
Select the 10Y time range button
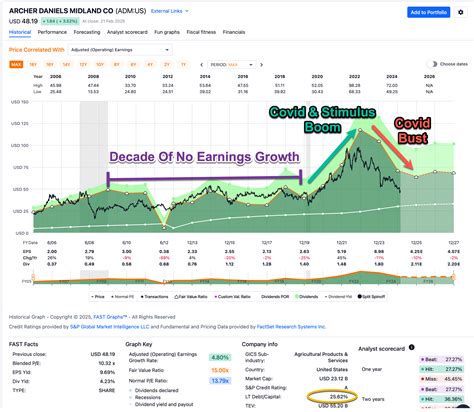tap(100, 65)
